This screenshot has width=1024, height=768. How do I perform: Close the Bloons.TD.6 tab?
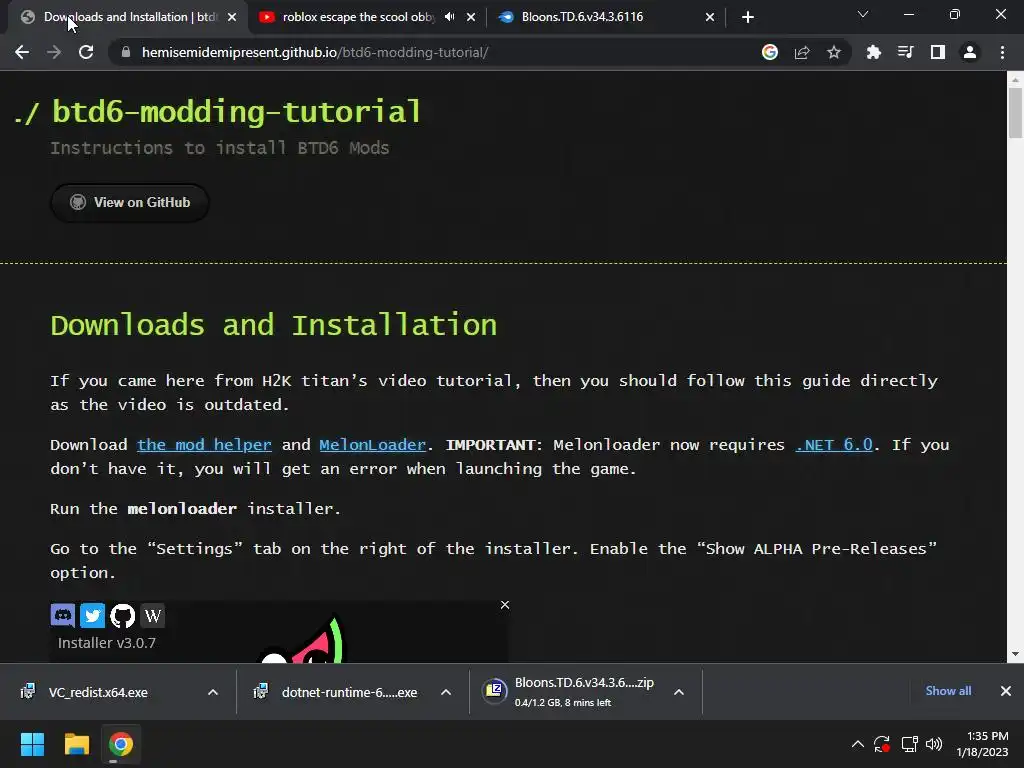(x=710, y=17)
